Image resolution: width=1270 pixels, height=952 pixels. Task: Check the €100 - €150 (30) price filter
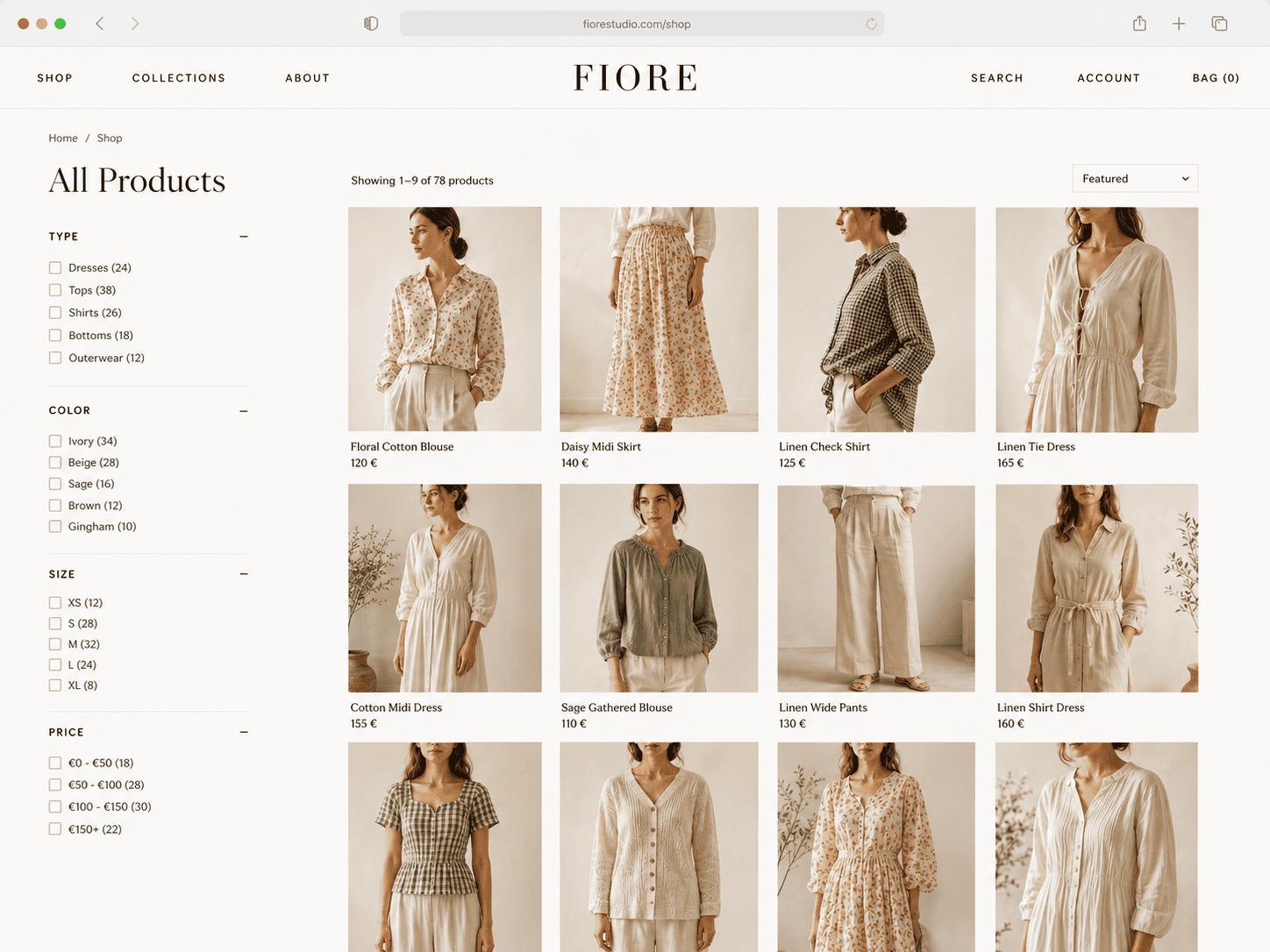pyautogui.click(x=55, y=806)
